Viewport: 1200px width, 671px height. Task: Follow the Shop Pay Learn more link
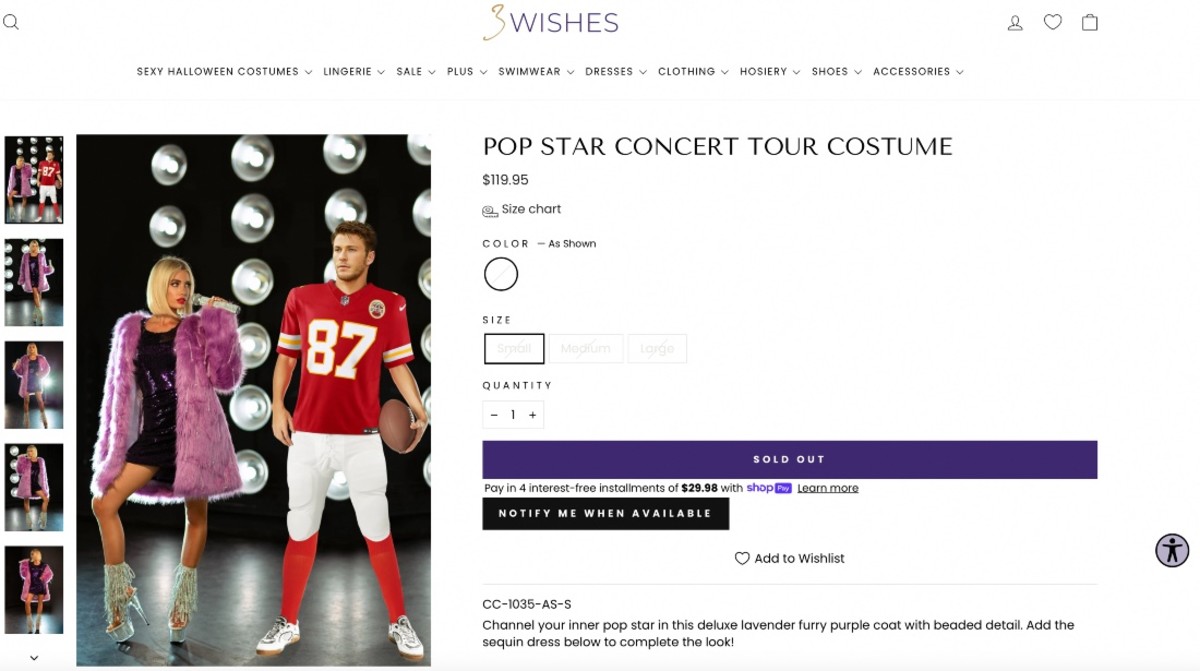pyautogui.click(x=828, y=489)
